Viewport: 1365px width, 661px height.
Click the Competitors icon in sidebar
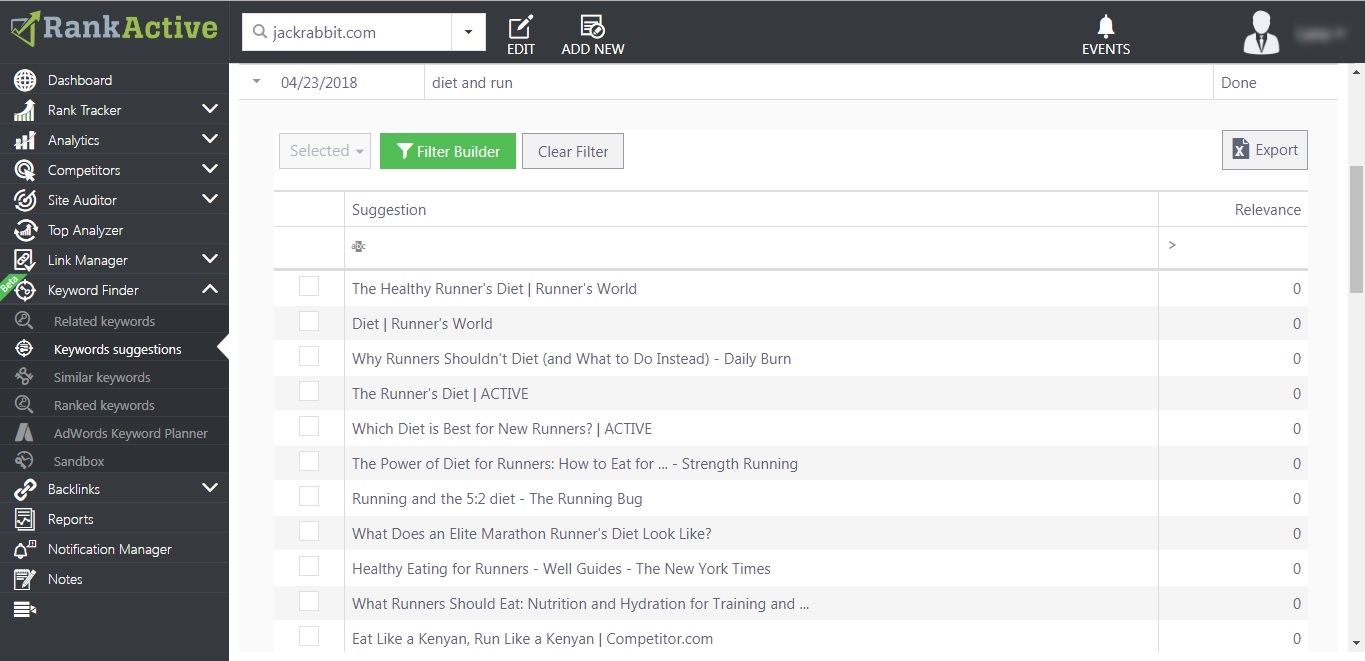25,170
